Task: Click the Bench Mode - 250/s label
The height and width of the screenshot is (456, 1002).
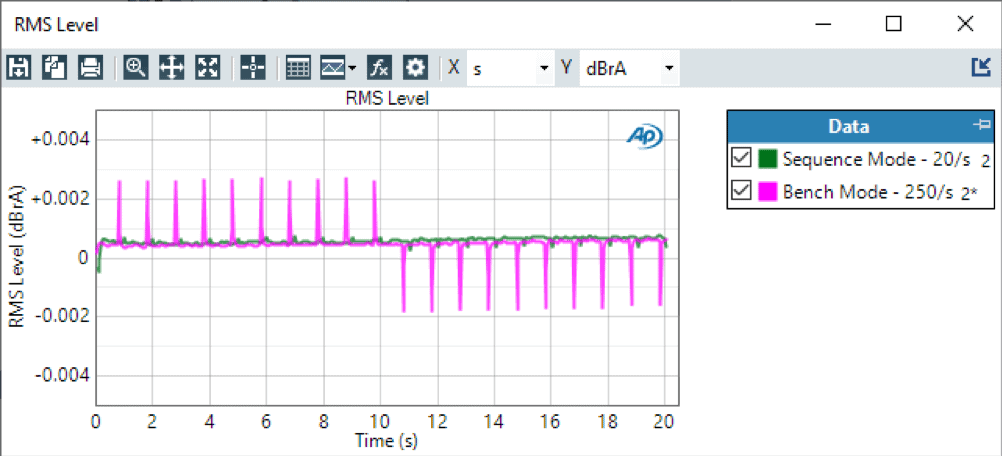Action: point(867,190)
